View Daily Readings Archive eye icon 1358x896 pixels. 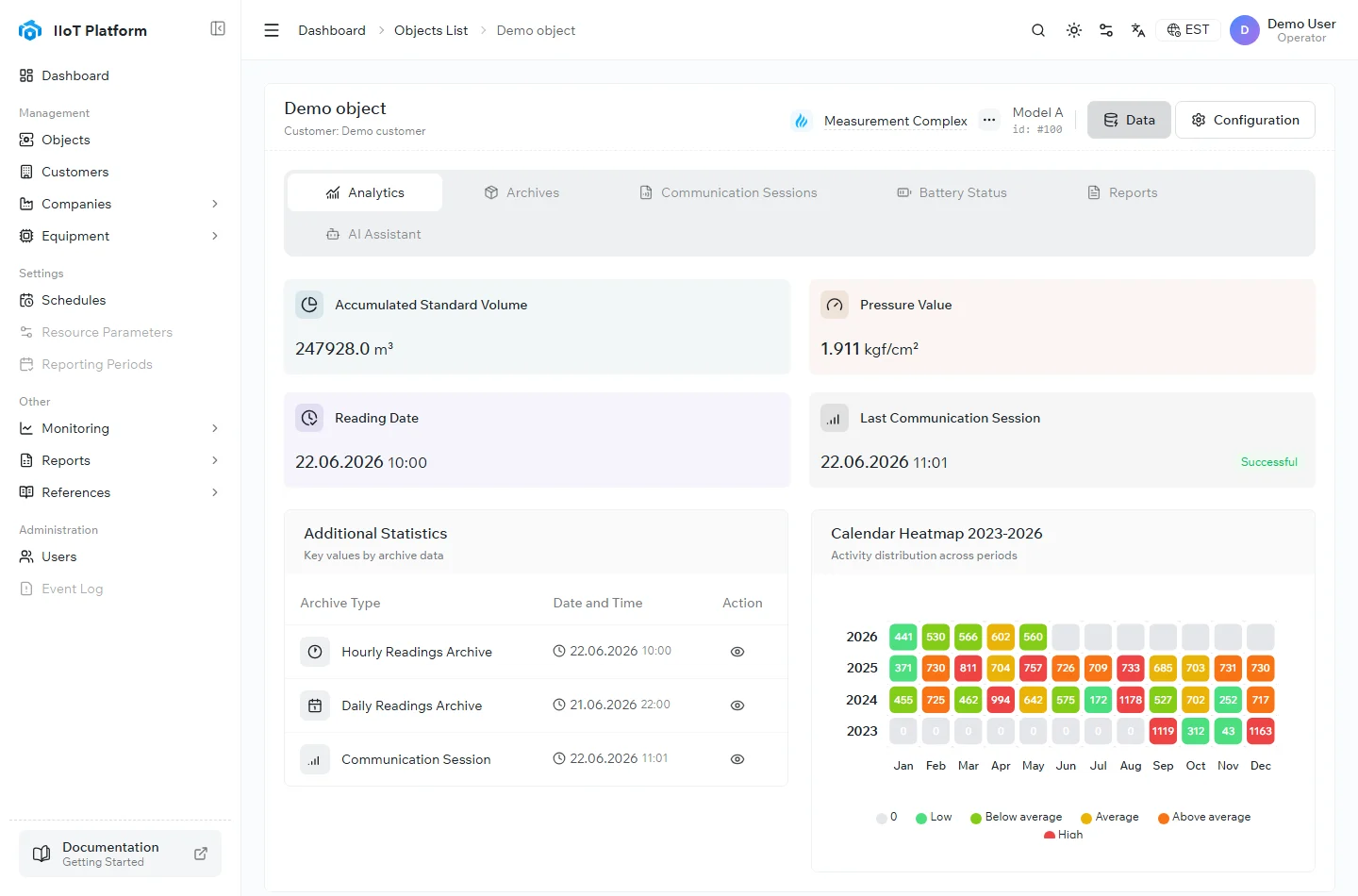[737, 705]
